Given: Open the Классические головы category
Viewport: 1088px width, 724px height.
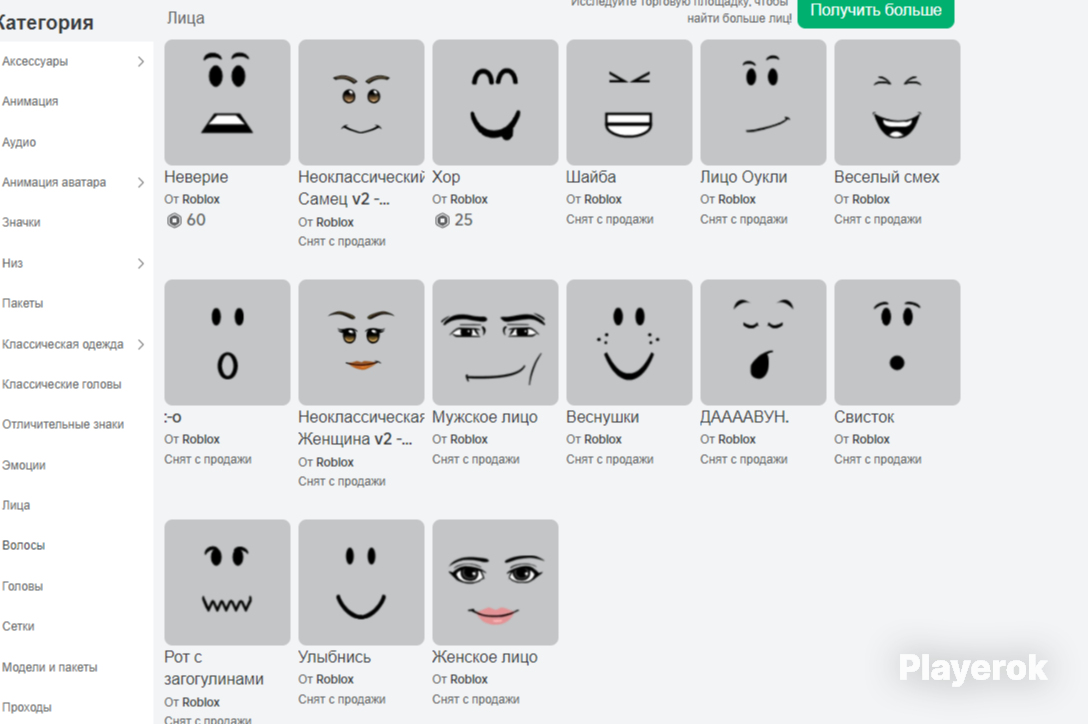Looking at the screenshot, I should [61, 385].
